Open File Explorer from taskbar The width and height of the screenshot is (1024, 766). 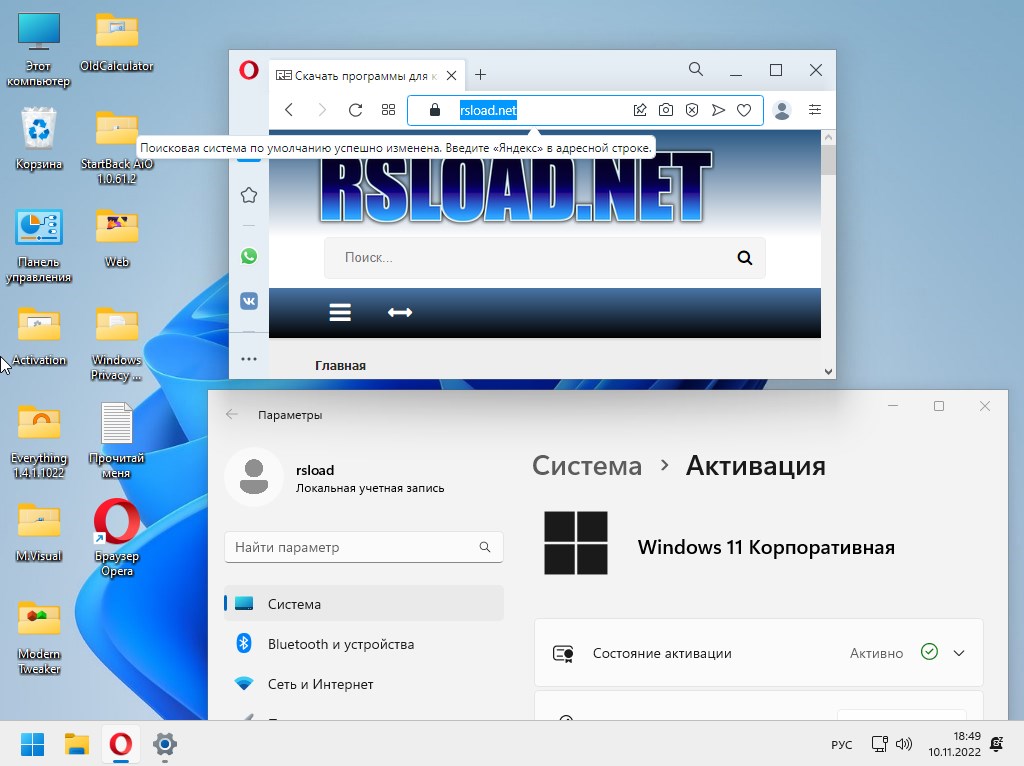pyautogui.click(x=76, y=744)
